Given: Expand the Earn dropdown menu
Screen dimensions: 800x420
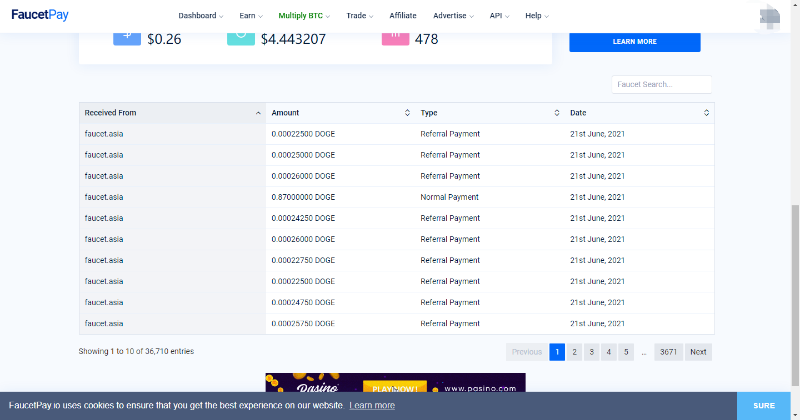Looking at the screenshot, I should 251,16.
